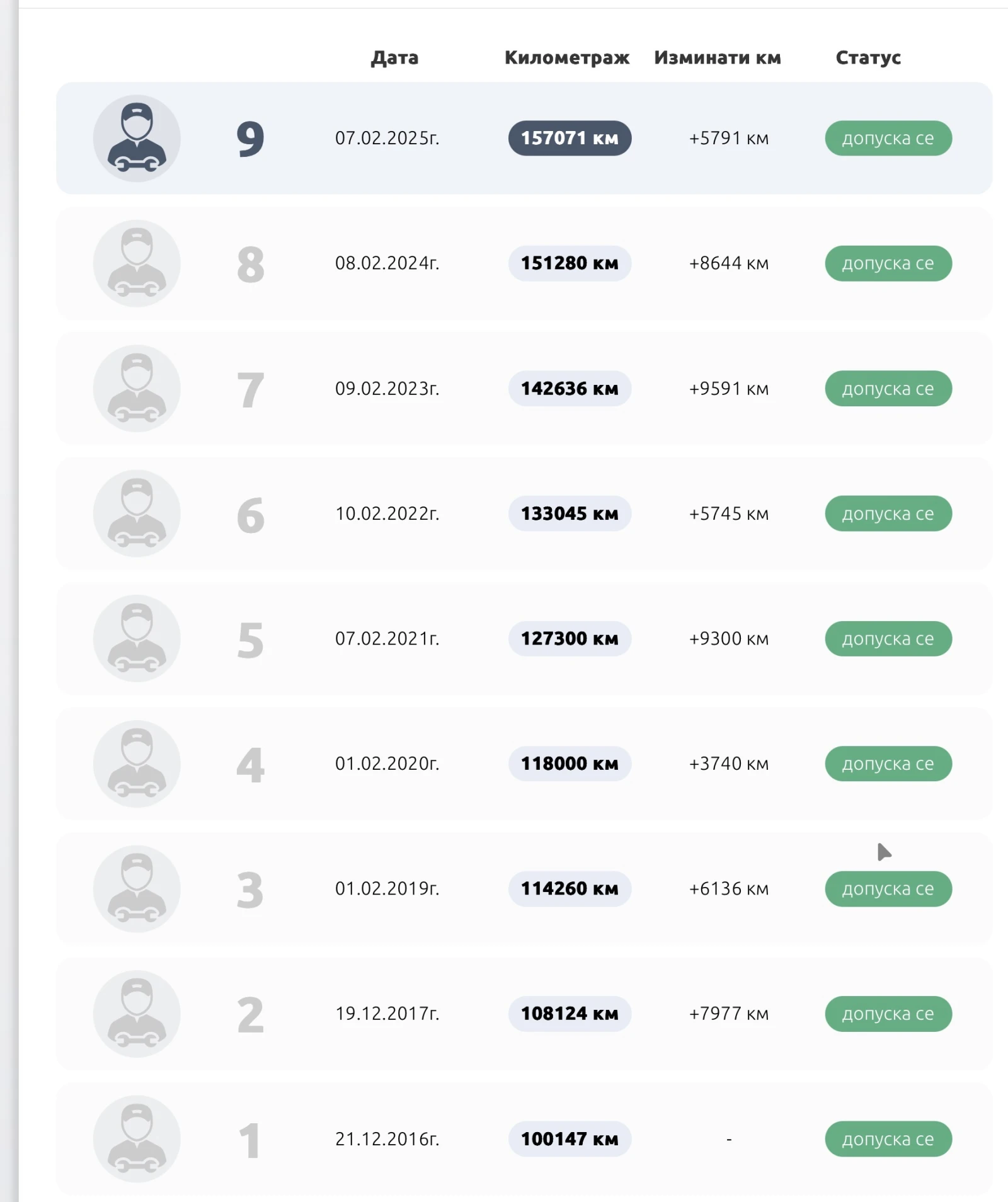Select the +9591 км traveled value
The width and height of the screenshot is (1008, 1202).
729,389
